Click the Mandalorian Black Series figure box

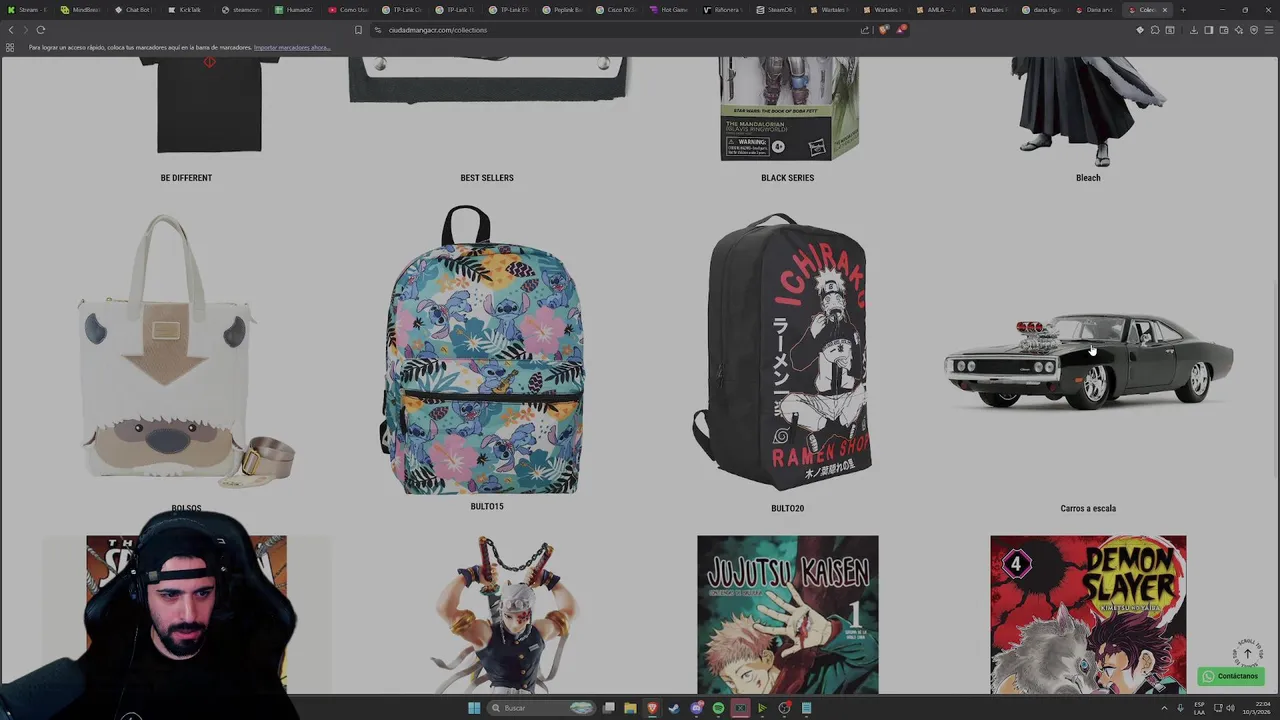790,108
